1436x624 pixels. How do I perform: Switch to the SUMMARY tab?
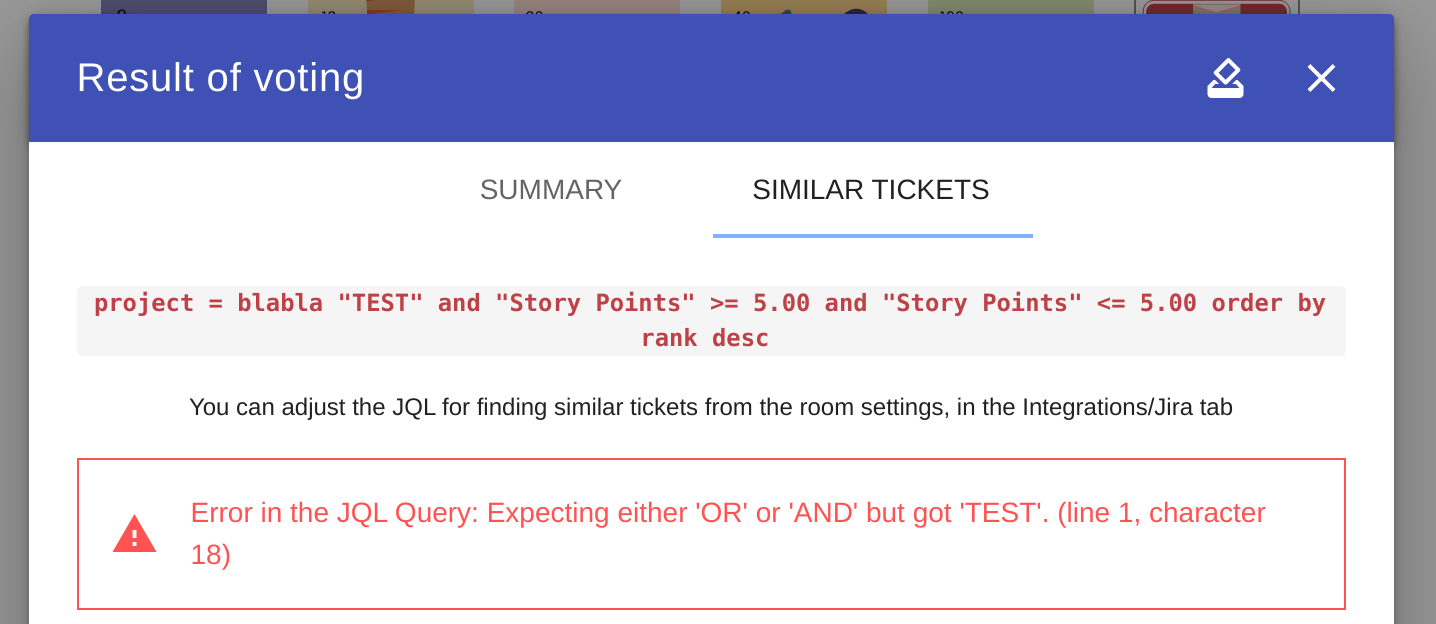click(x=550, y=190)
